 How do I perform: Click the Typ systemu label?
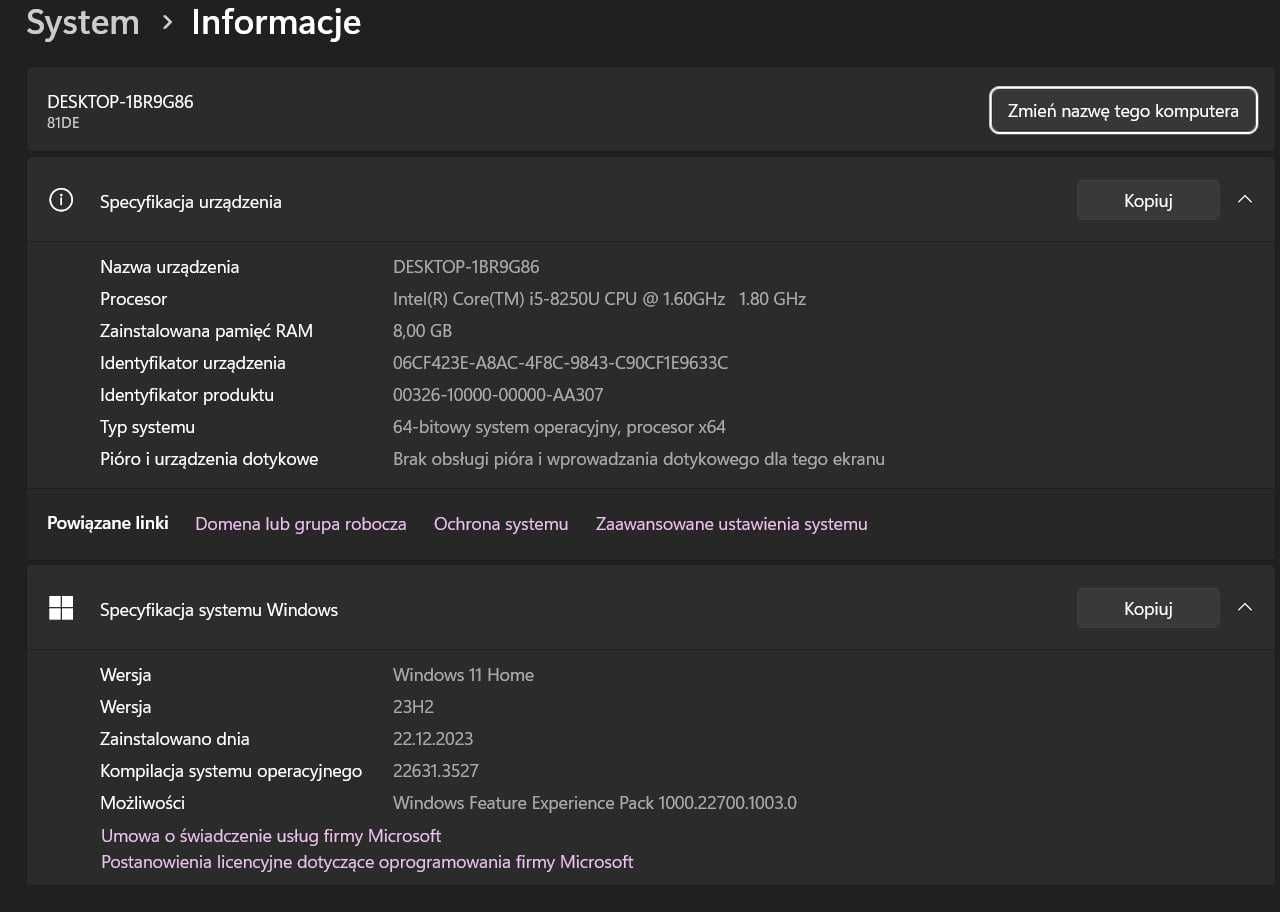click(x=148, y=427)
